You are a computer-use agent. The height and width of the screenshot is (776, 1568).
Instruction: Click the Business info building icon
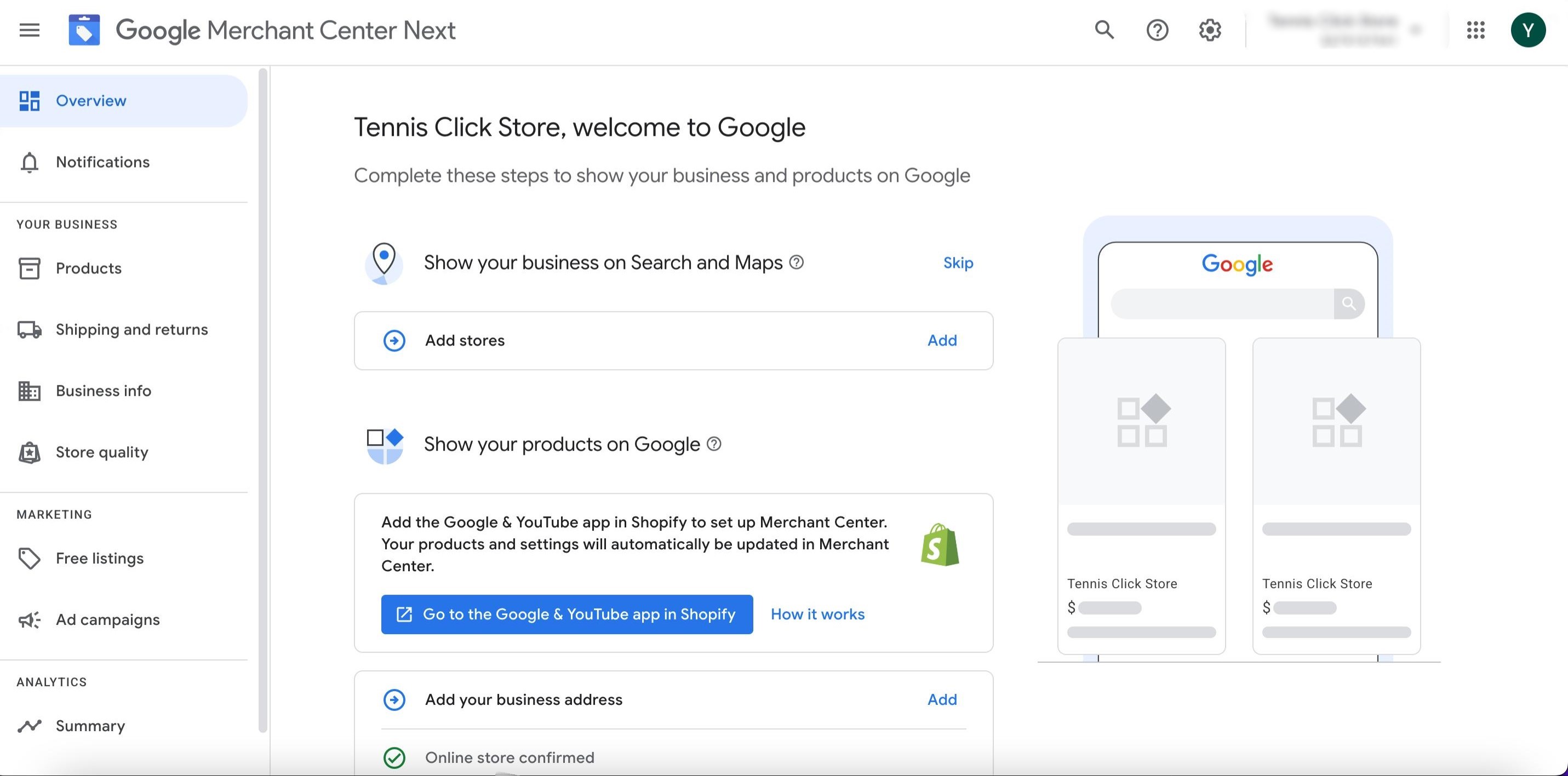tap(29, 391)
